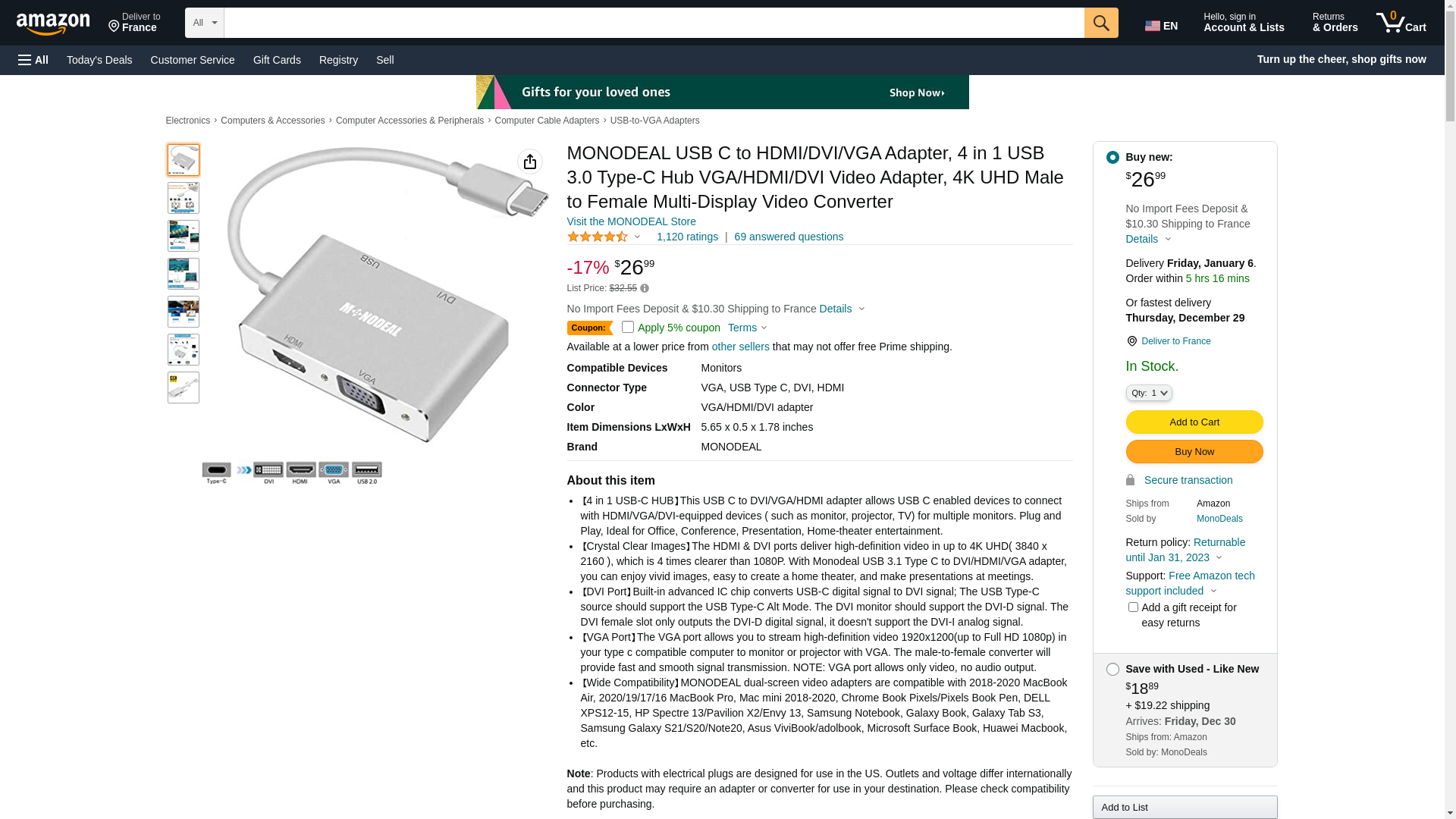The width and height of the screenshot is (1456, 819).
Task: Click the Amazon logo
Action: pos(53,24)
